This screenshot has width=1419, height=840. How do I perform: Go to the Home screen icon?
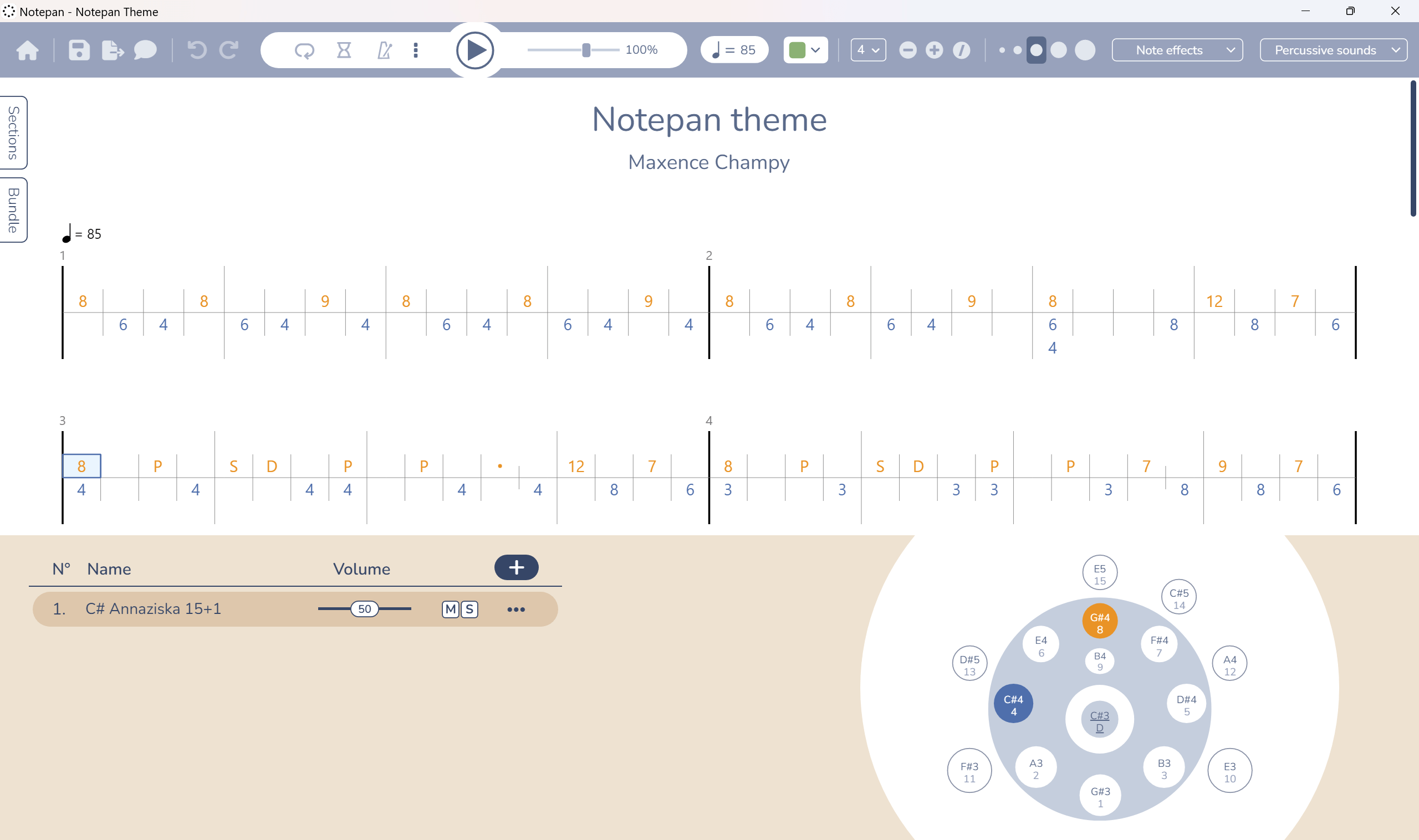[27, 50]
